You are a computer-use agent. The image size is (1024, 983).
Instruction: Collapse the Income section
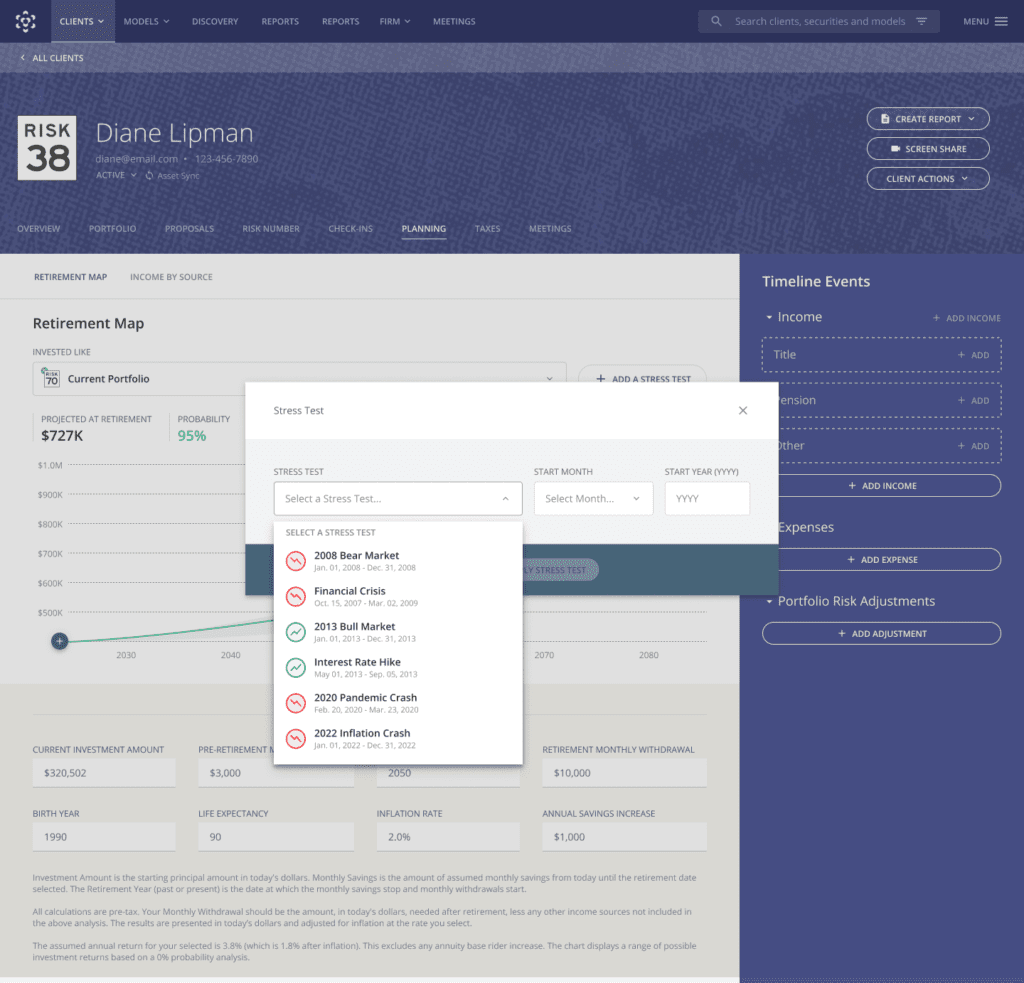[x=769, y=317]
